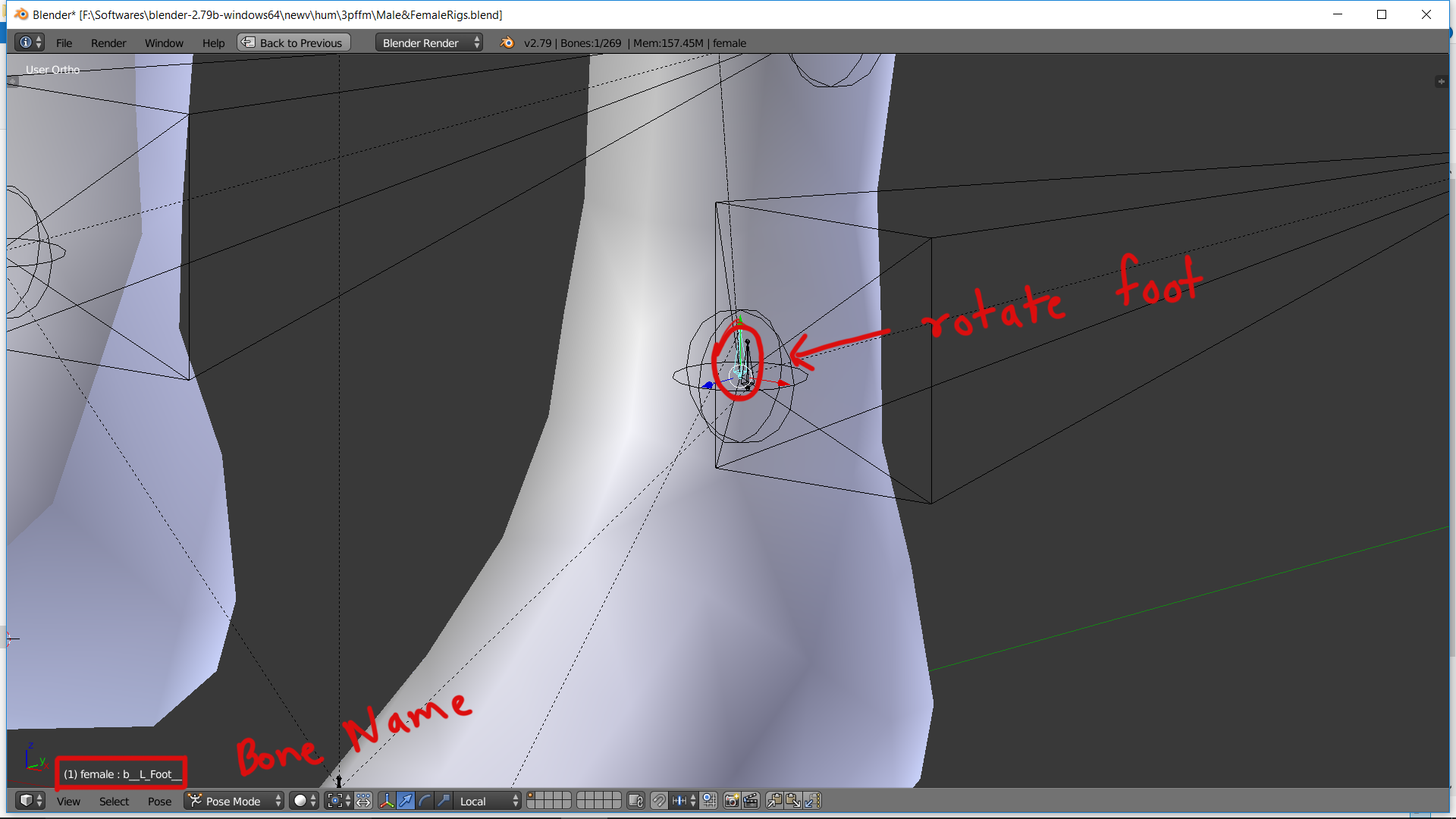The width and height of the screenshot is (1456, 819).
Task: Click the 'Mem:157.45M' memory readout
Action: click(668, 43)
